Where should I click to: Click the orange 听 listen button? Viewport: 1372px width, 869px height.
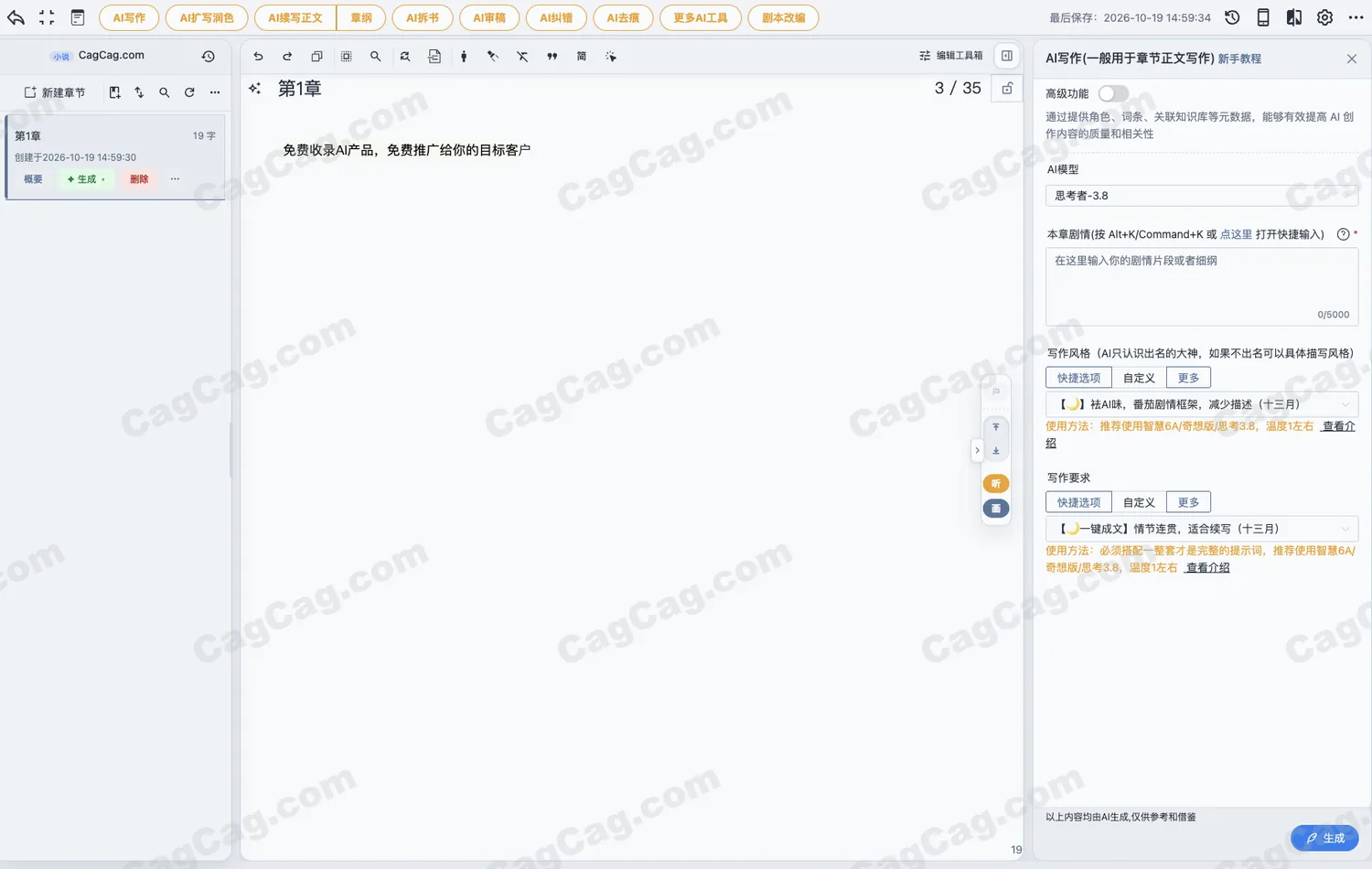[x=996, y=484]
